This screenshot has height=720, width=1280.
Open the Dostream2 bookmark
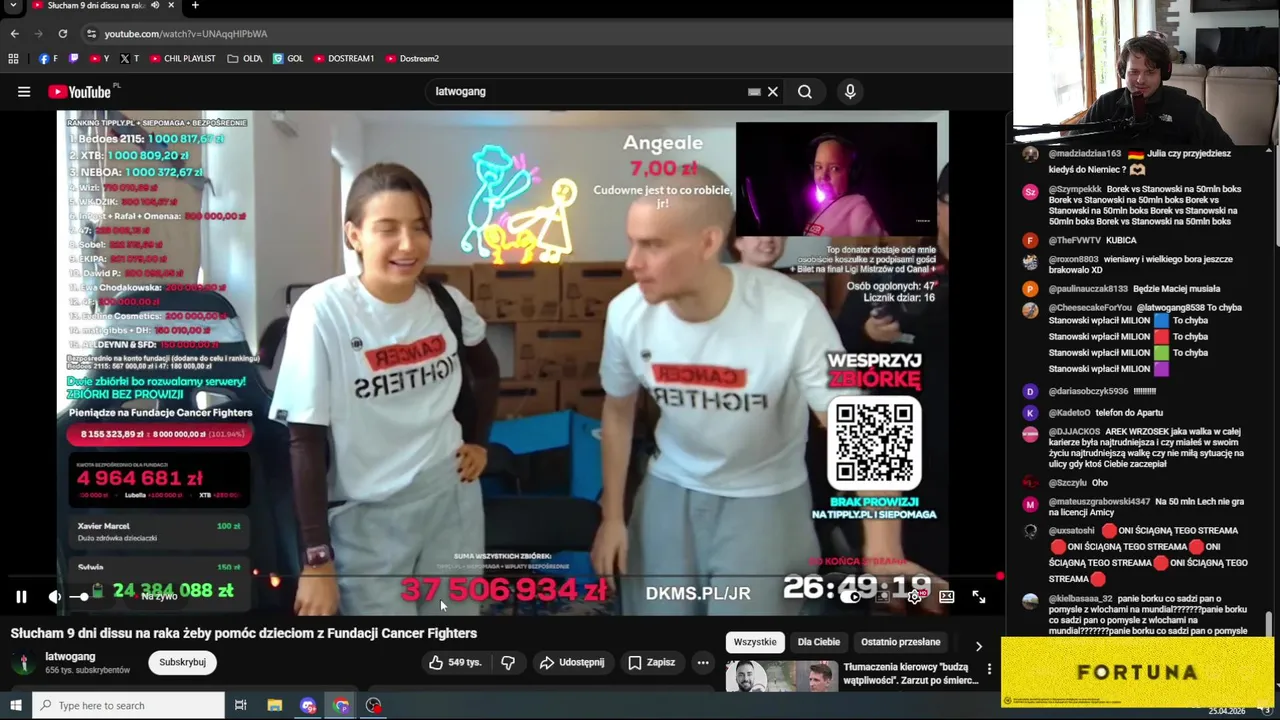(412, 59)
